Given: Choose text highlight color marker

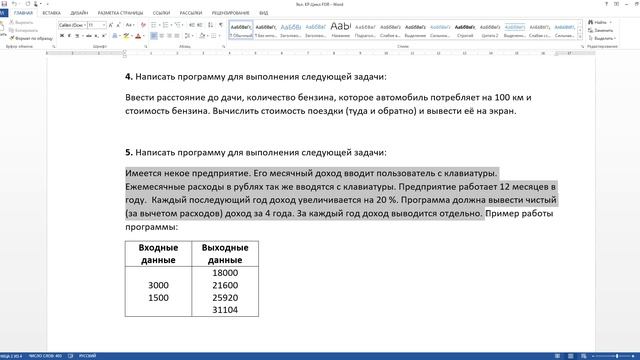Looking at the screenshot, I should click(x=126, y=36).
